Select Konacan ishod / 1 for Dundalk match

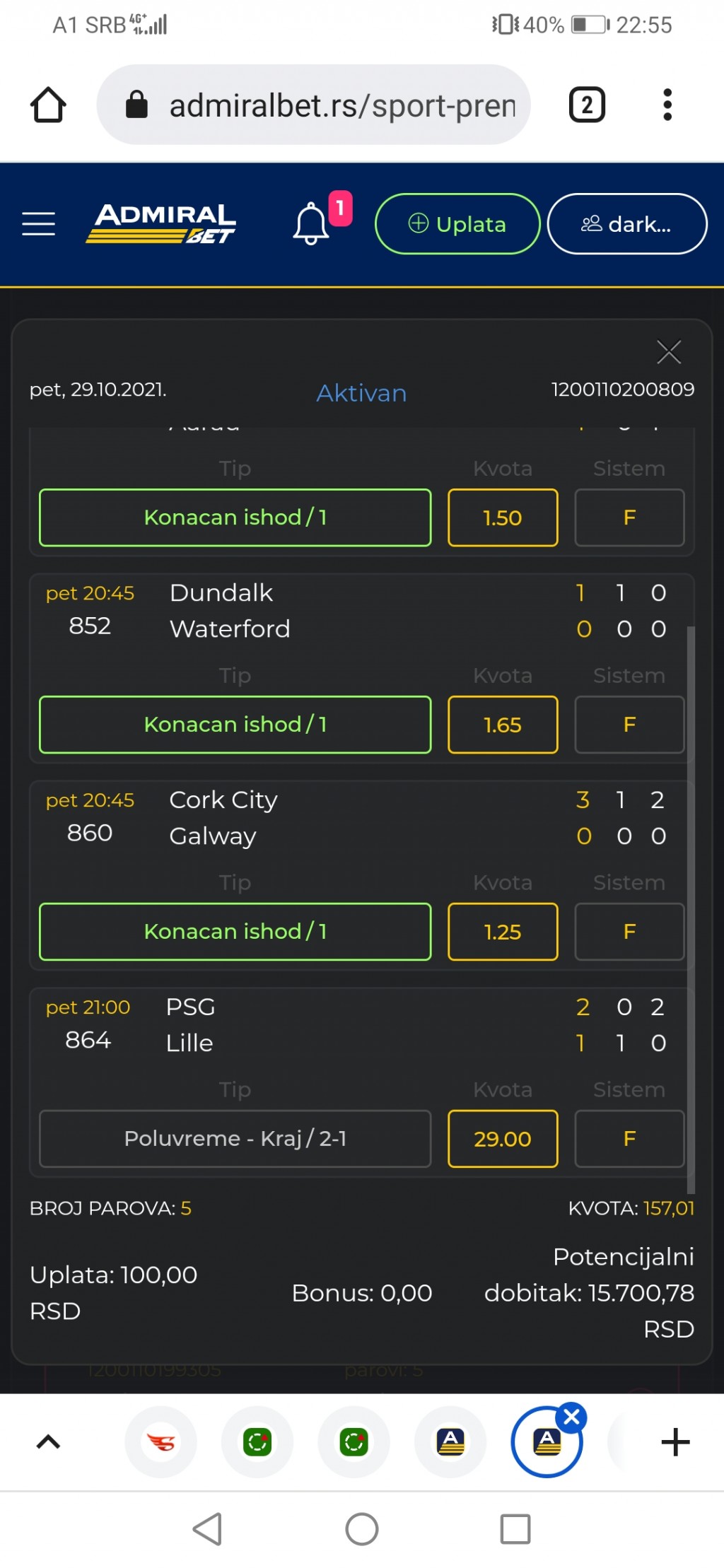[x=235, y=725]
